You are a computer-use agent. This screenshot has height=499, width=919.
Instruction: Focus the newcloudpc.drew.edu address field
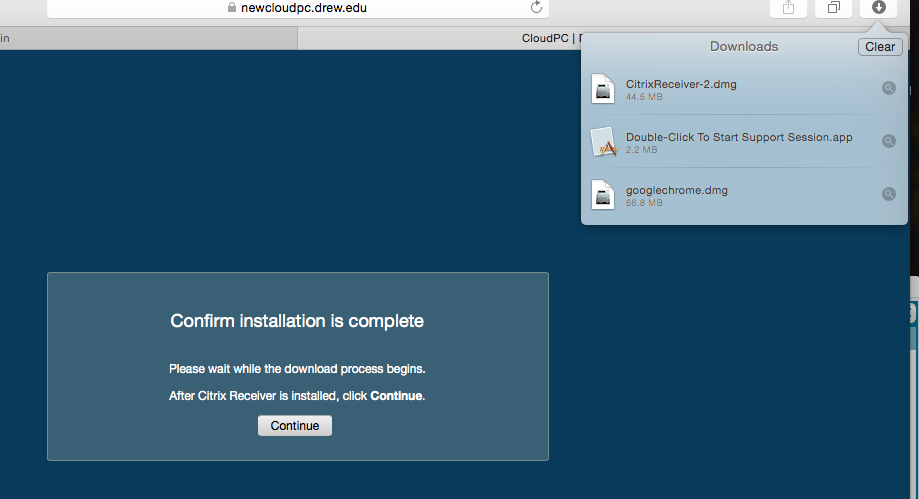pos(298,8)
